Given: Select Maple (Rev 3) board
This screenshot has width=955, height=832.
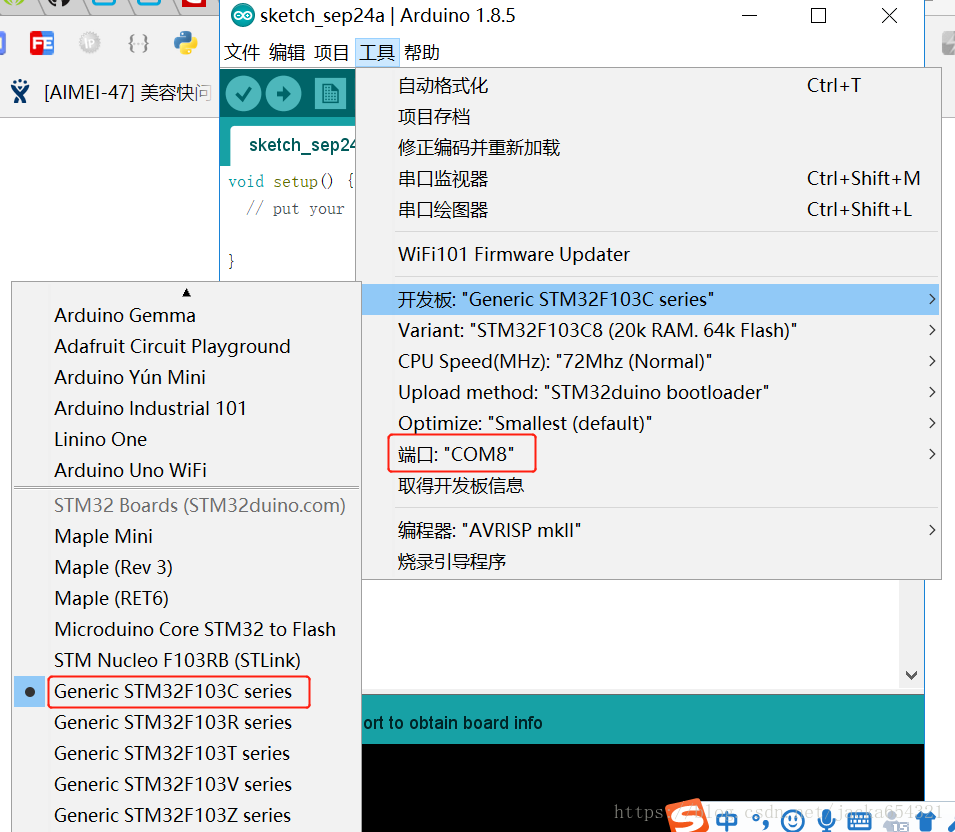Looking at the screenshot, I should coord(186,568).
